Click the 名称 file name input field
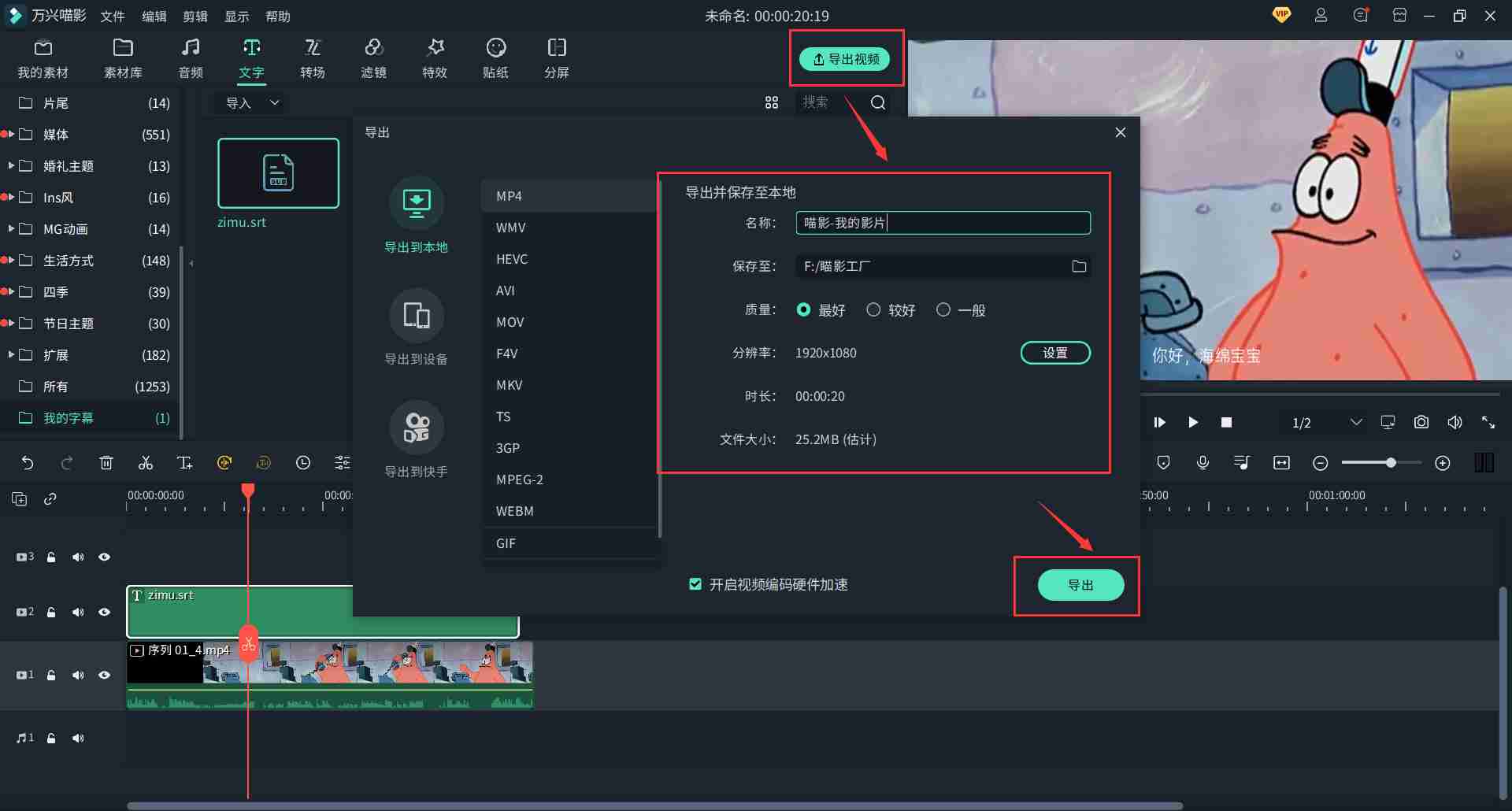 [x=943, y=223]
